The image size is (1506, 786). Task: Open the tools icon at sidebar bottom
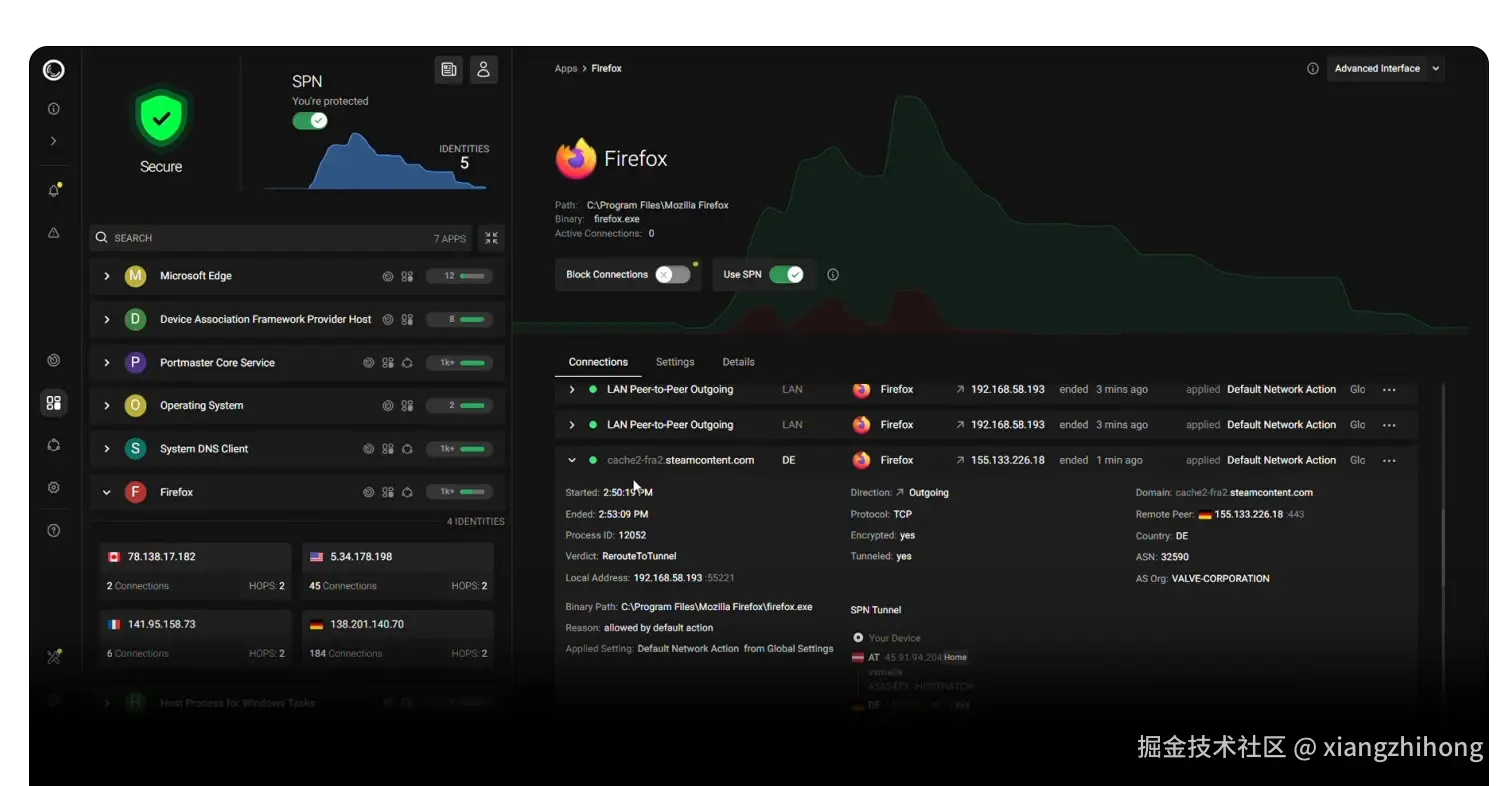coord(54,657)
